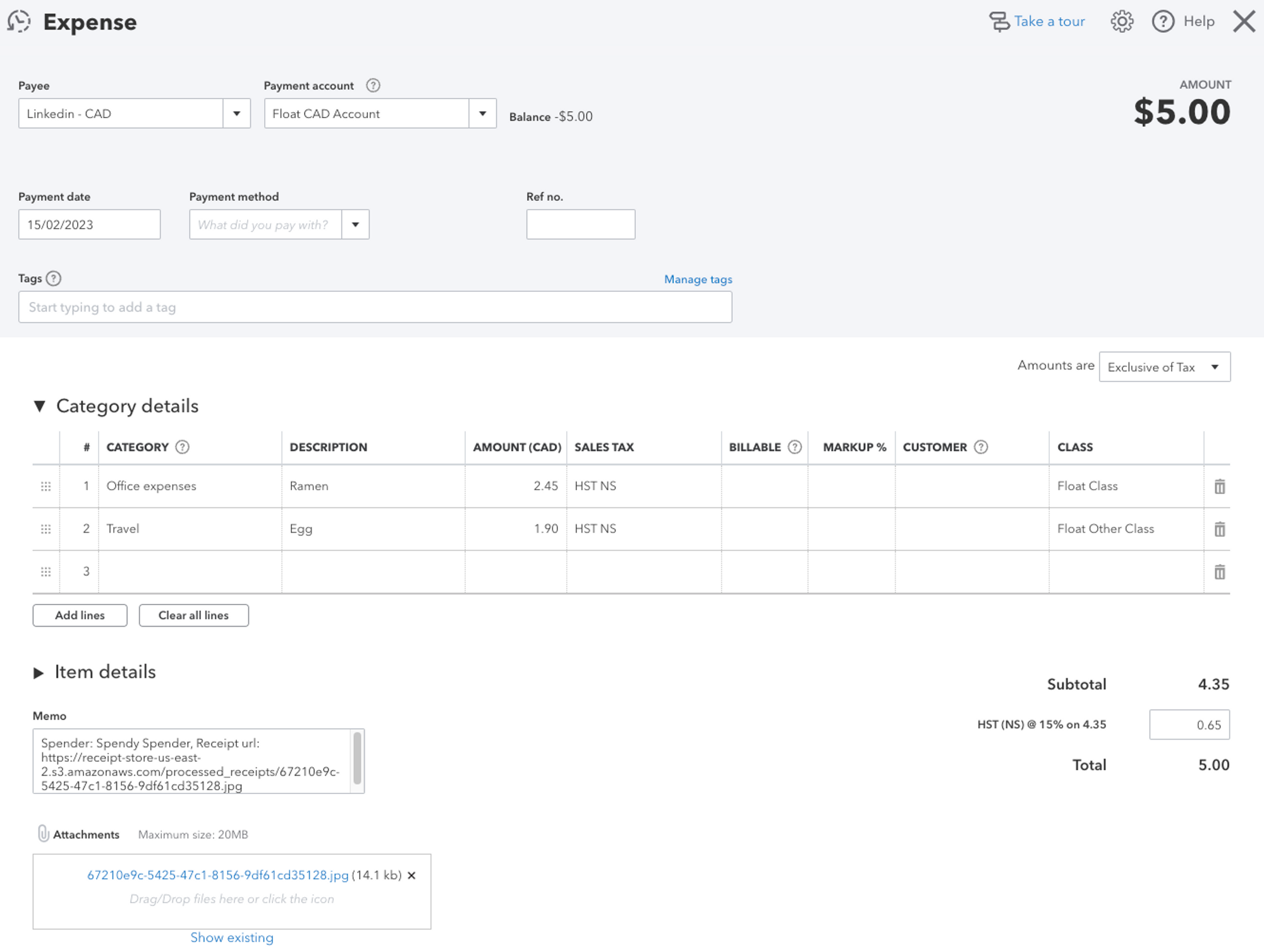Click the Tags input field
The height and width of the screenshot is (952, 1264).
(x=375, y=307)
